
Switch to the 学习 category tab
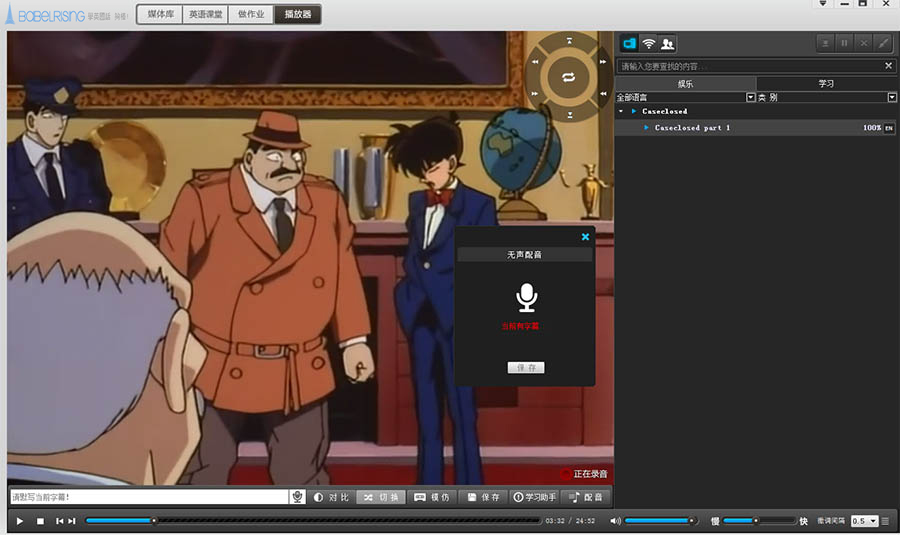coord(827,84)
